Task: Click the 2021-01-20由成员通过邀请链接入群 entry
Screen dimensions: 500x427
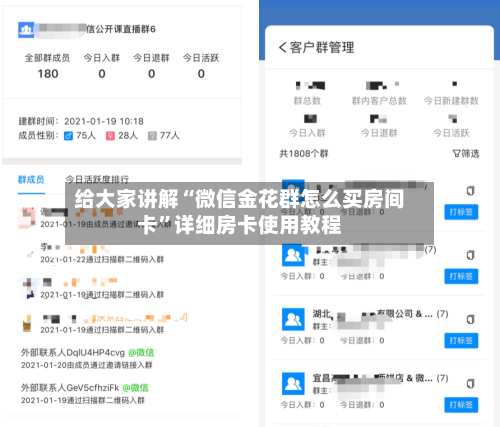Action: coord(87,365)
